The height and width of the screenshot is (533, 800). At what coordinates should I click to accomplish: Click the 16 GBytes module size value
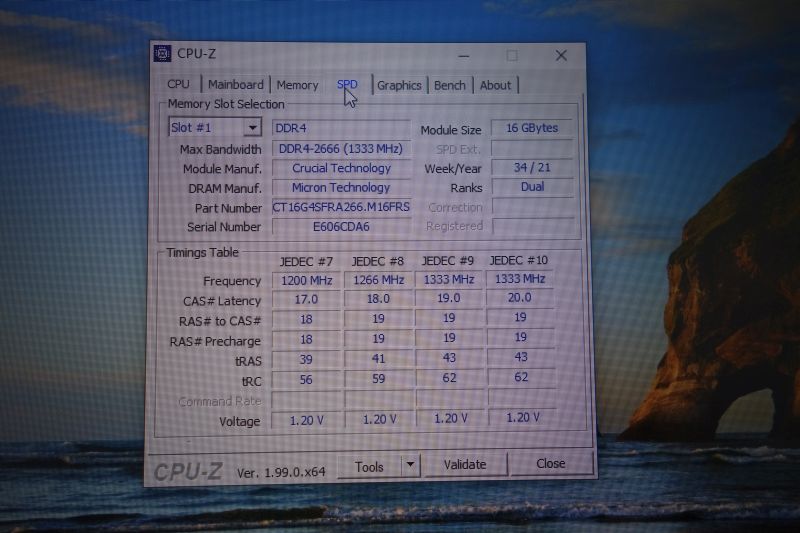[x=532, y=128]
